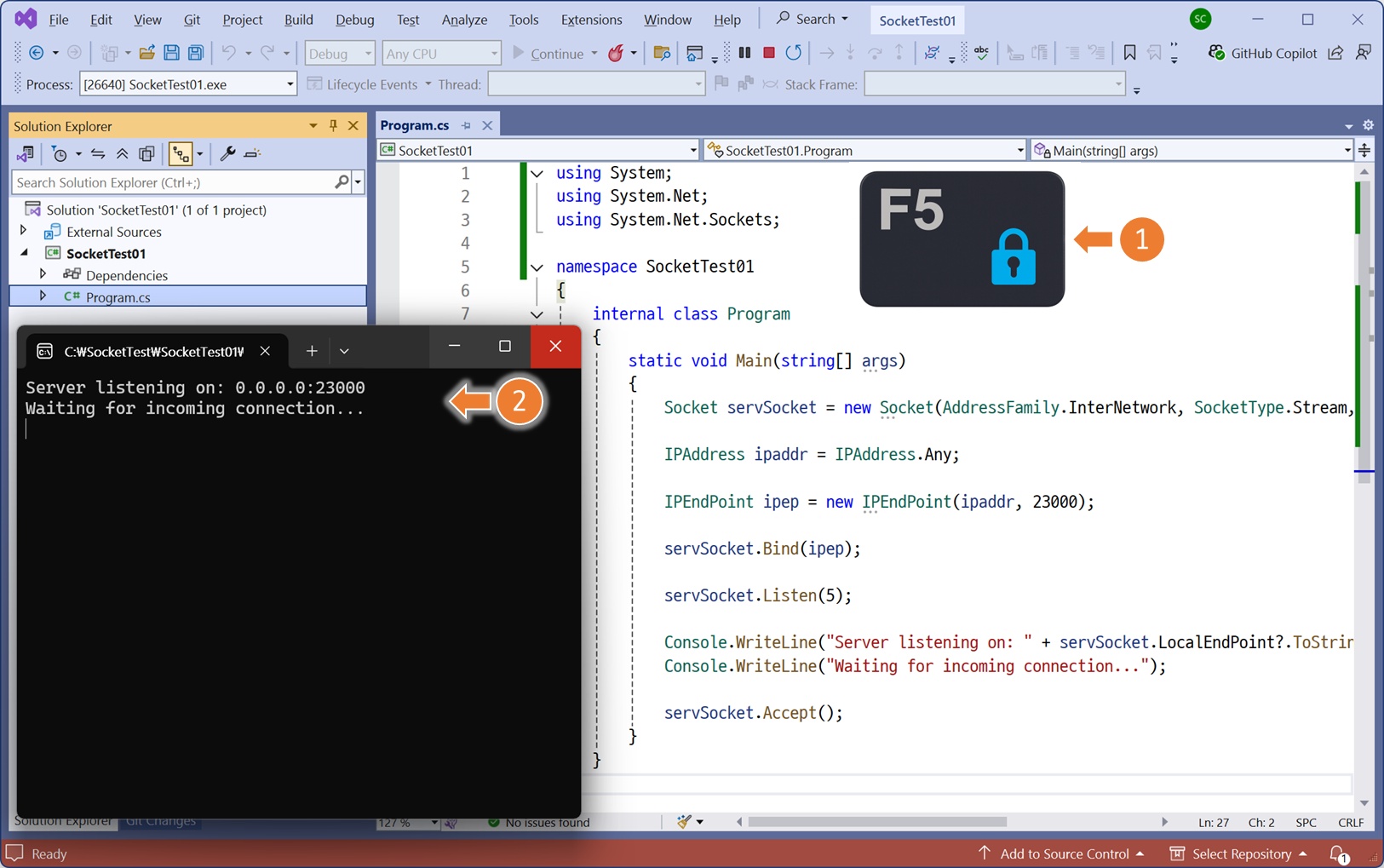Open the Any CPU platform dropdown
Screen dimensions: 1384x868
click(440, 53)
